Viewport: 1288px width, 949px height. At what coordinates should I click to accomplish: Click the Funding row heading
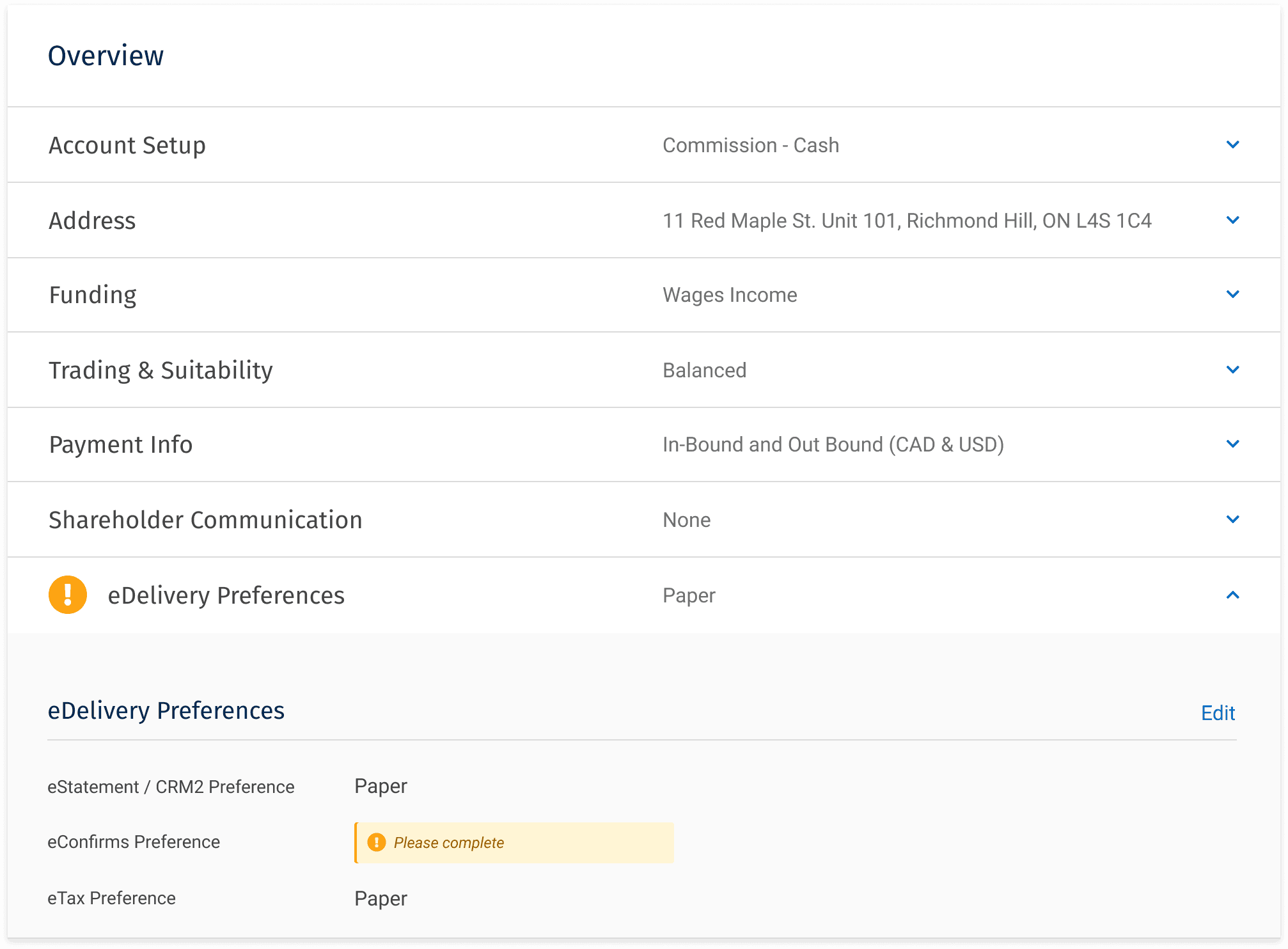93,295
